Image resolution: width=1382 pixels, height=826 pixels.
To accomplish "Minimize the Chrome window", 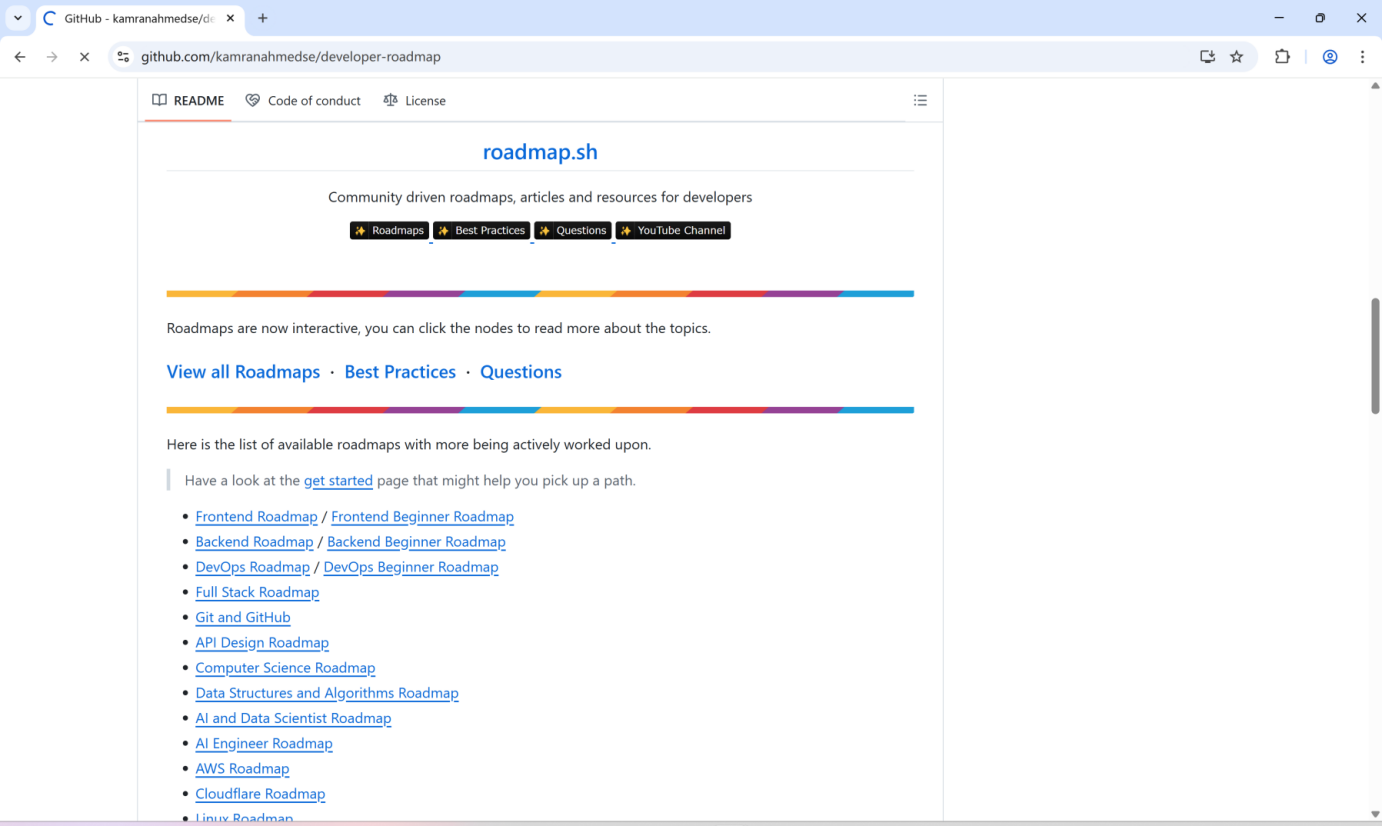I will tap(1279, 18).
